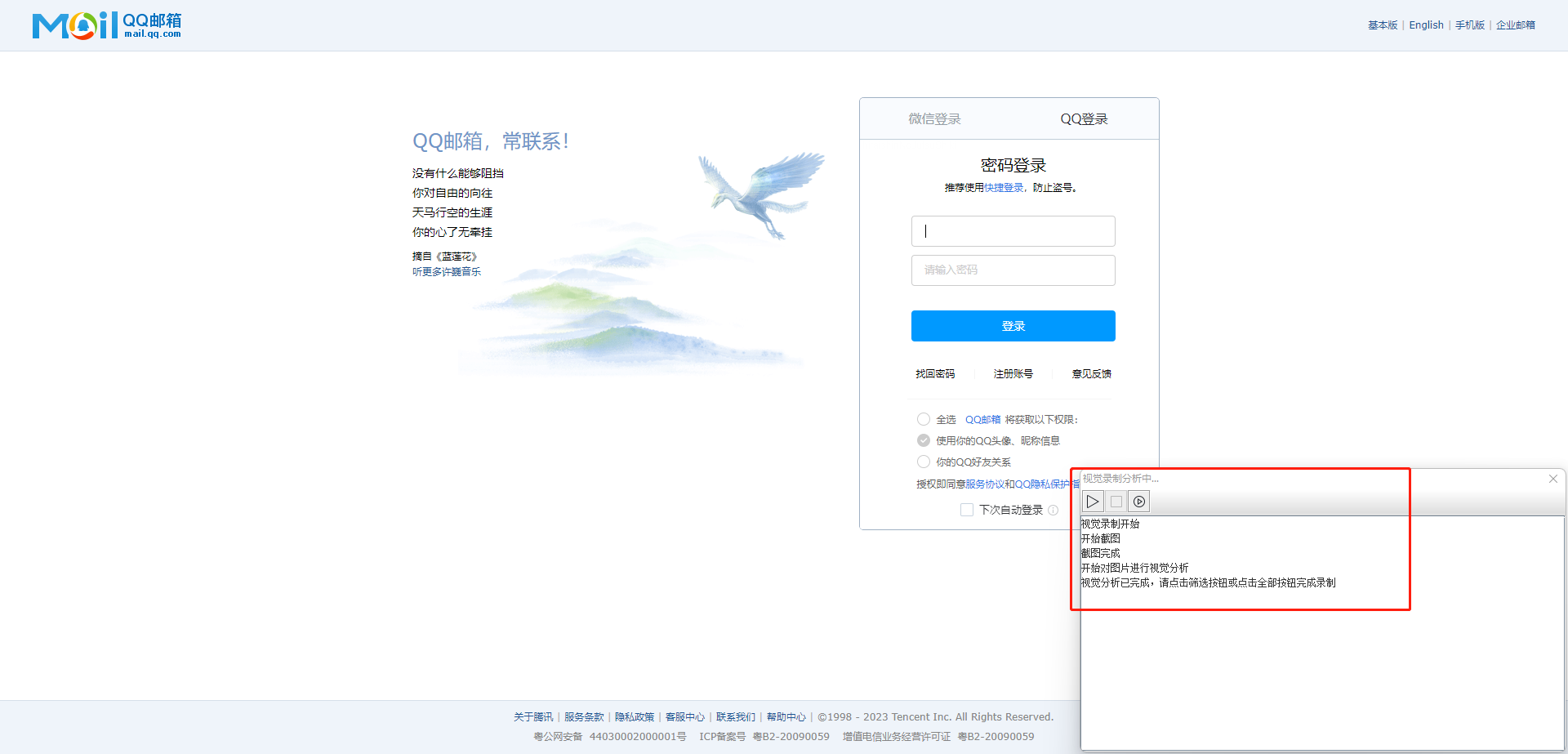Switch to QQ登录 tab
Screen dimensions: 1568x754
tap(1084, 119)
